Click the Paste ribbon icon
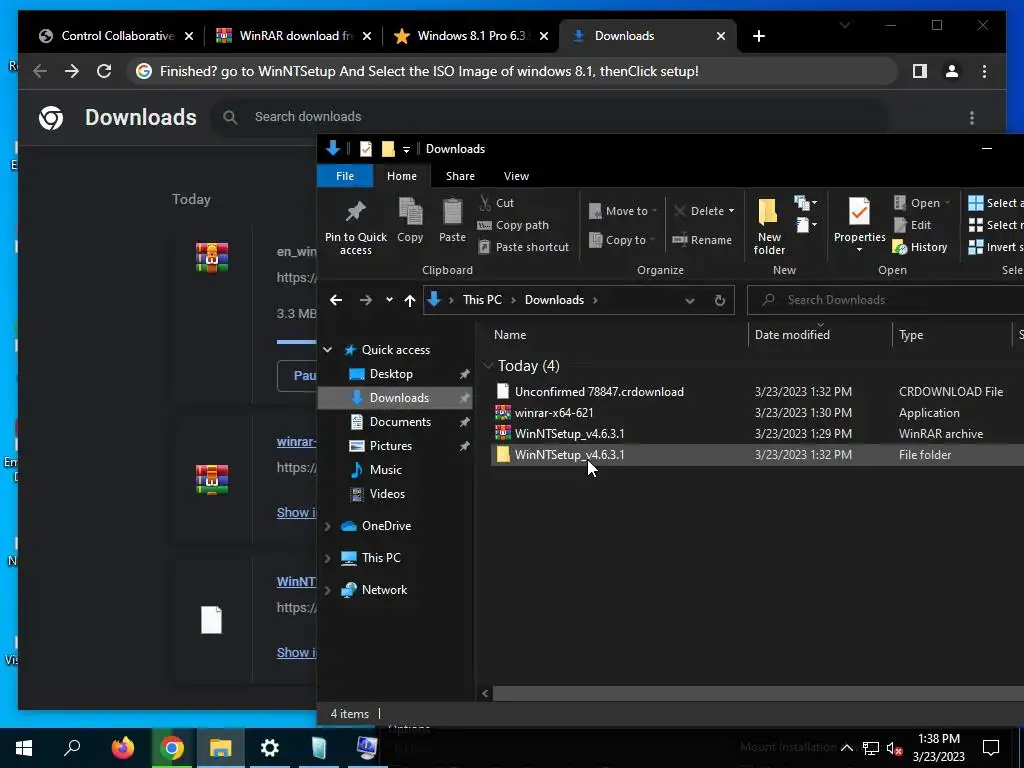Image resolution: width=1024 pixels, height=768 pixels. [x=452, y=220]
